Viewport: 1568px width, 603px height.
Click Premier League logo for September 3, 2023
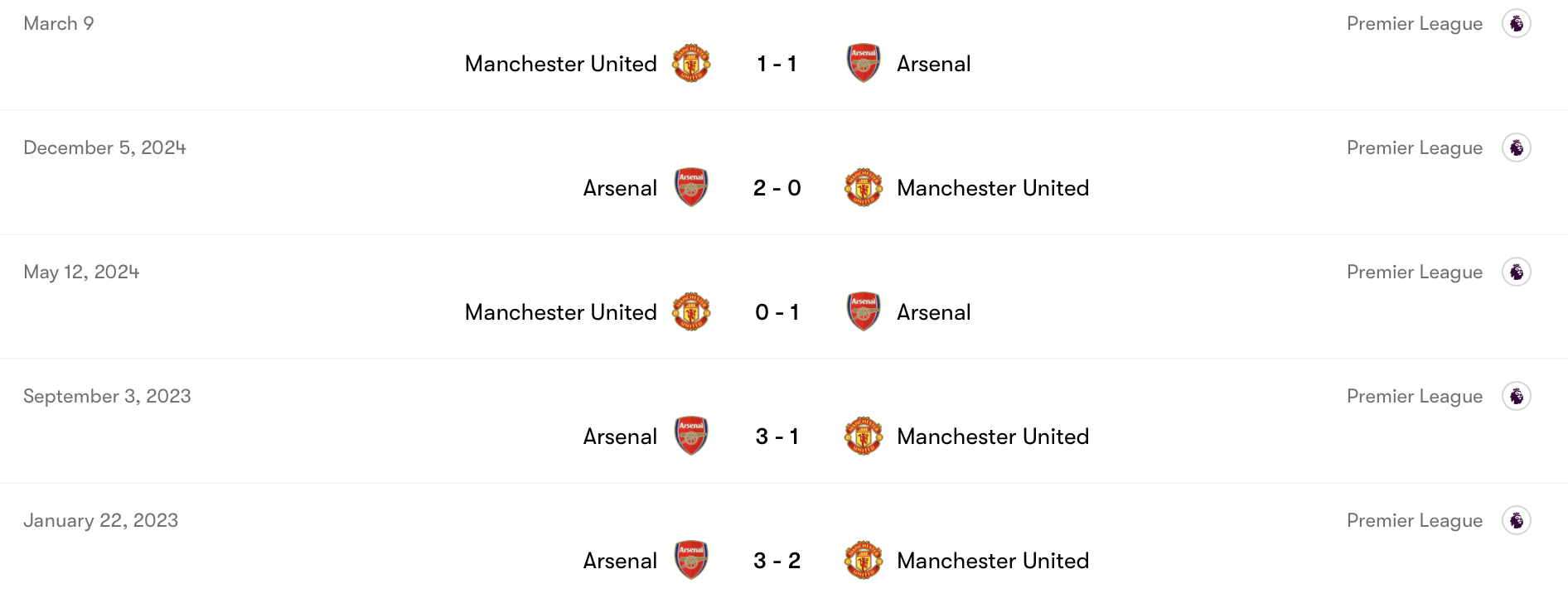1517,396
